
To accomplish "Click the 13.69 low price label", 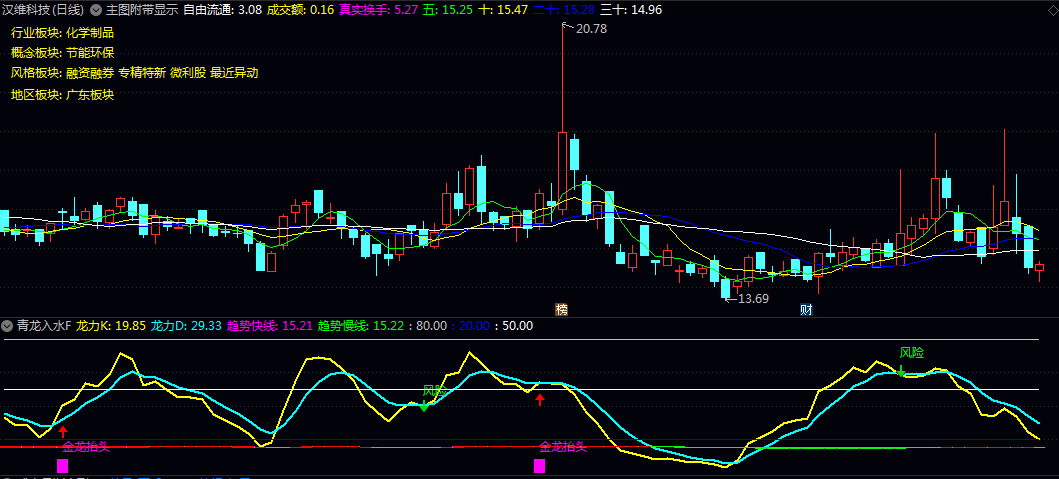I will [752, 299].
